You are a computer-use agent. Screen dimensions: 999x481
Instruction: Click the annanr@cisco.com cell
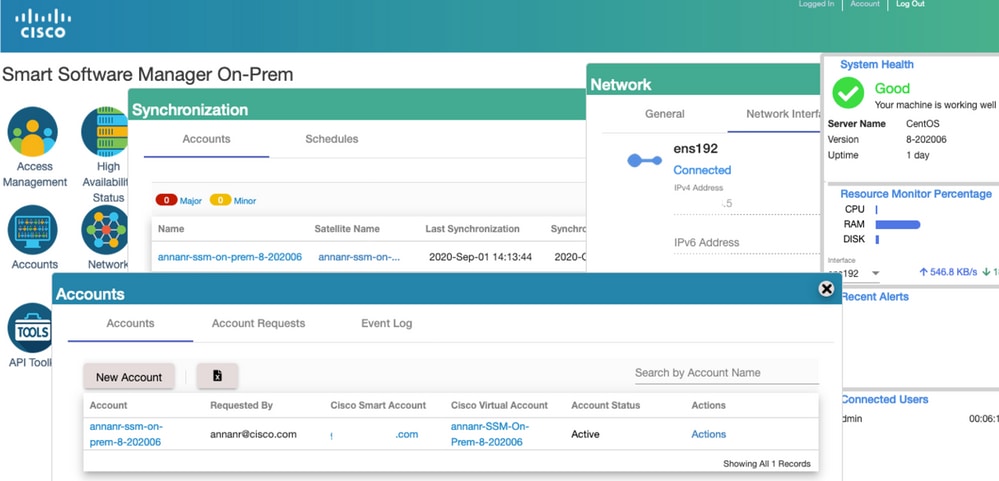254,434
